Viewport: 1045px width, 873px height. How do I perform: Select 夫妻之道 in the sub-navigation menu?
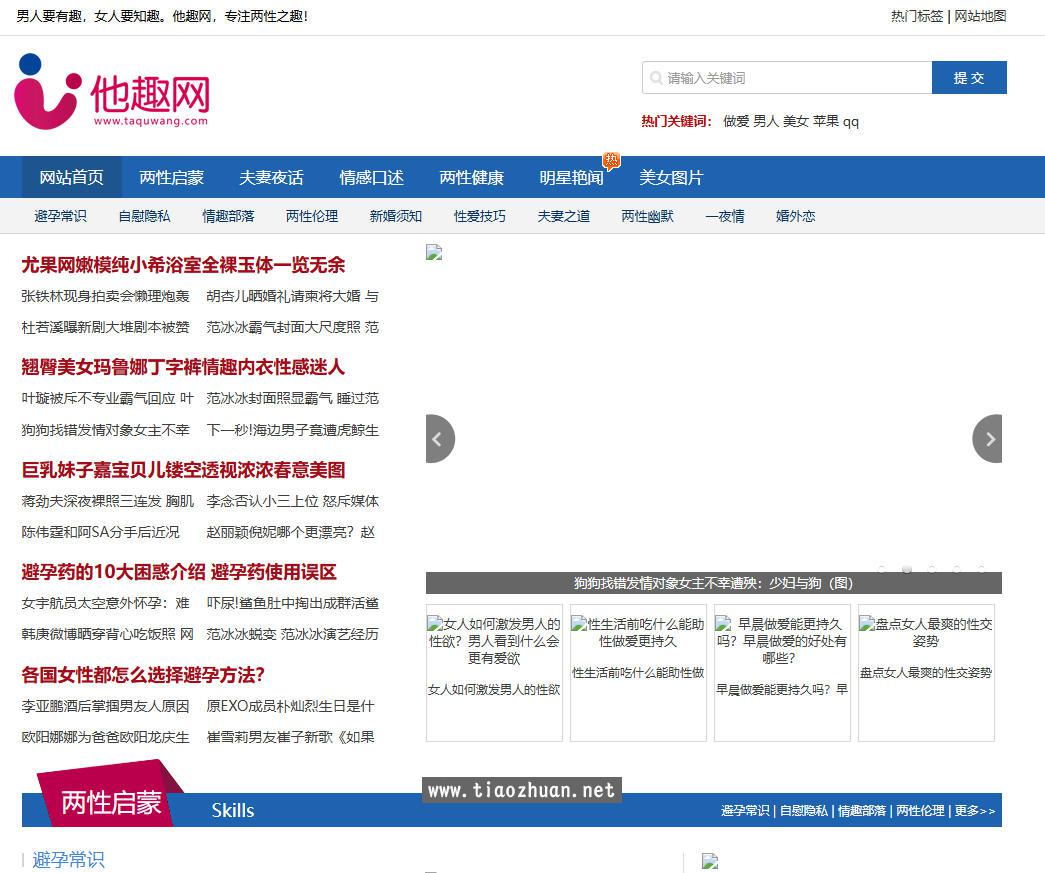point(563,215)
